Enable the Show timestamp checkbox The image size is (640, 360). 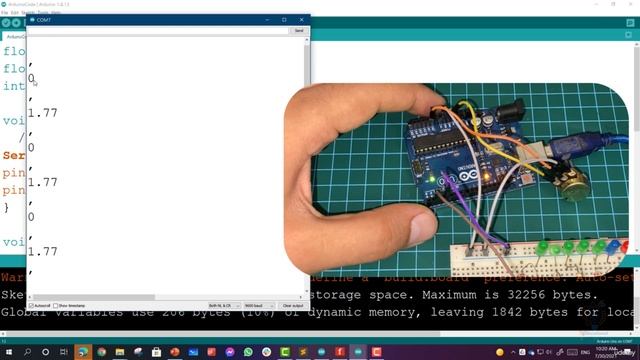click(56, 306)
